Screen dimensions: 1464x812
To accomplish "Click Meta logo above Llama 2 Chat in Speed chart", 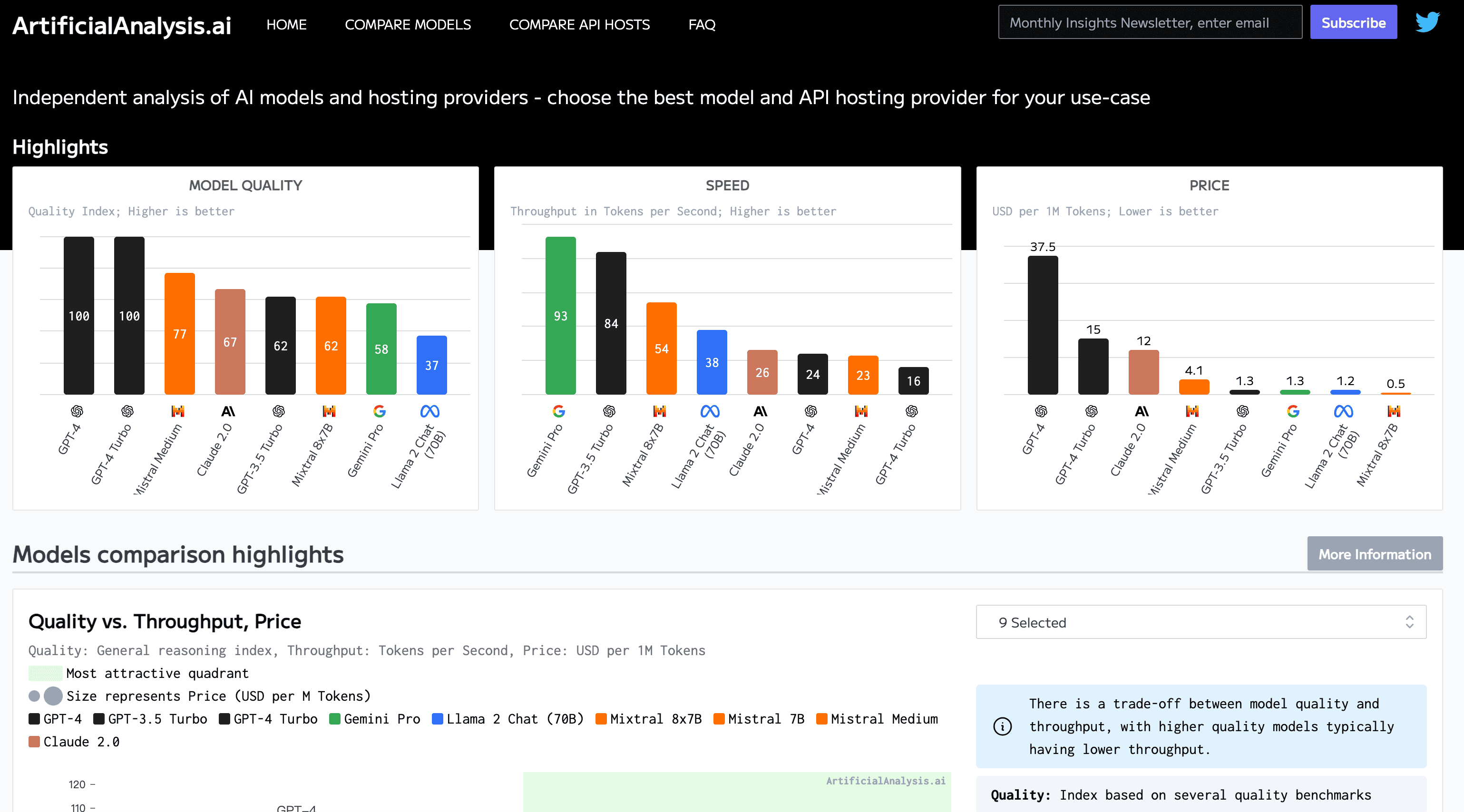I will pyautogui.click(x=710, y=411).
